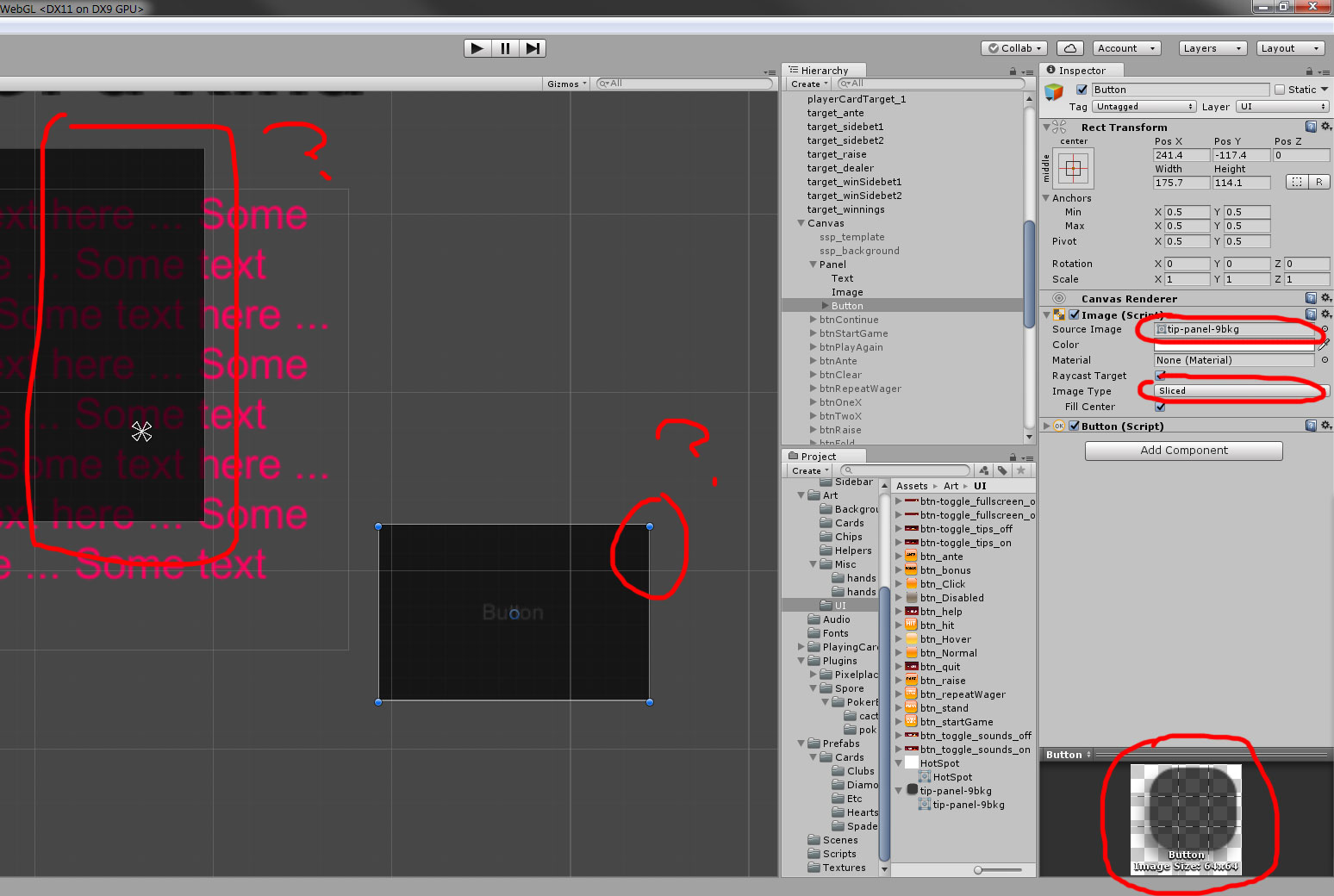Open the Tag dropdown set to Untagged
The image size is (1334, 896).
[1144, 106]
